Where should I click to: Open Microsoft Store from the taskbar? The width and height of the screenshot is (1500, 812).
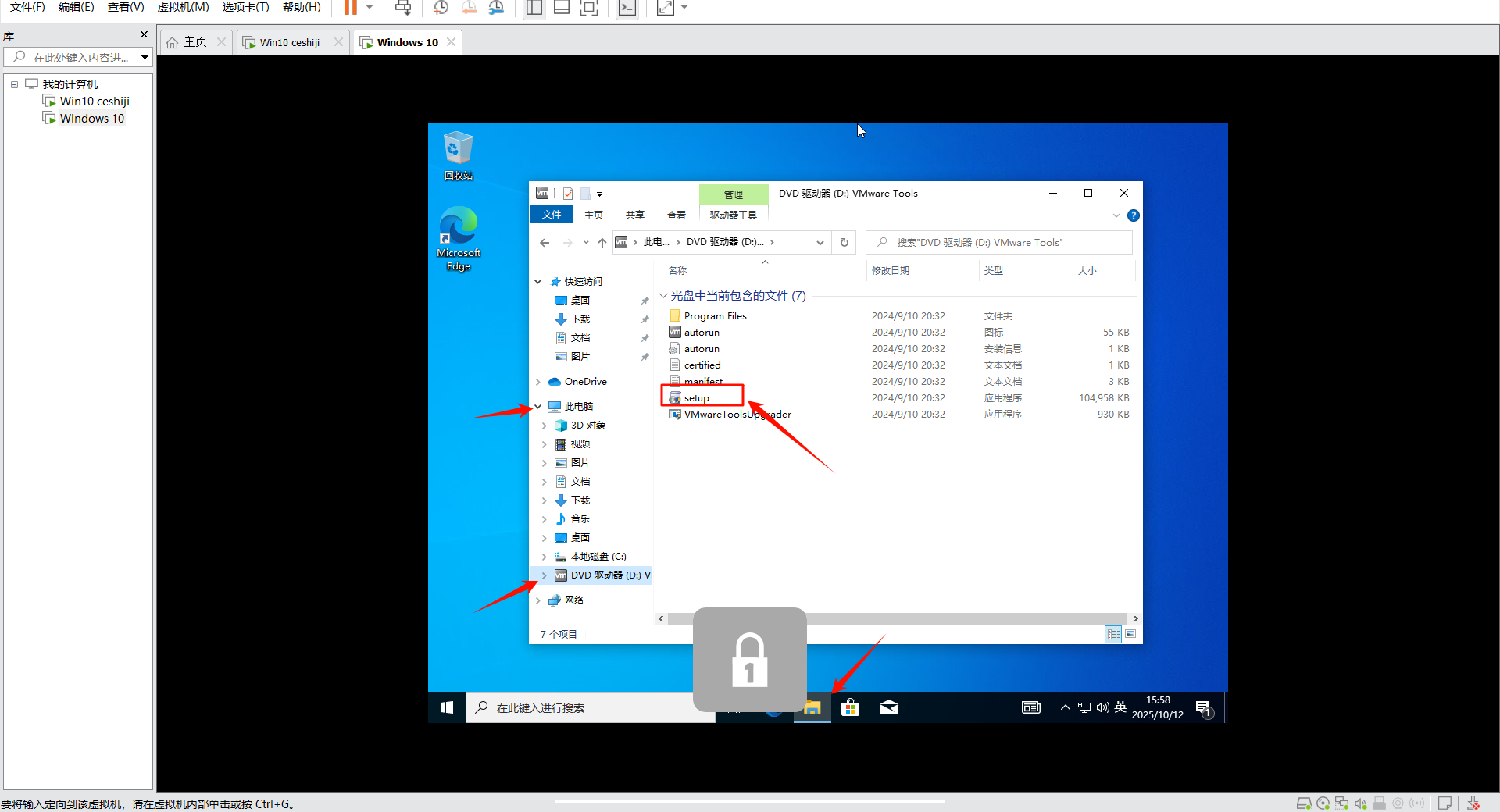point(850,707)
